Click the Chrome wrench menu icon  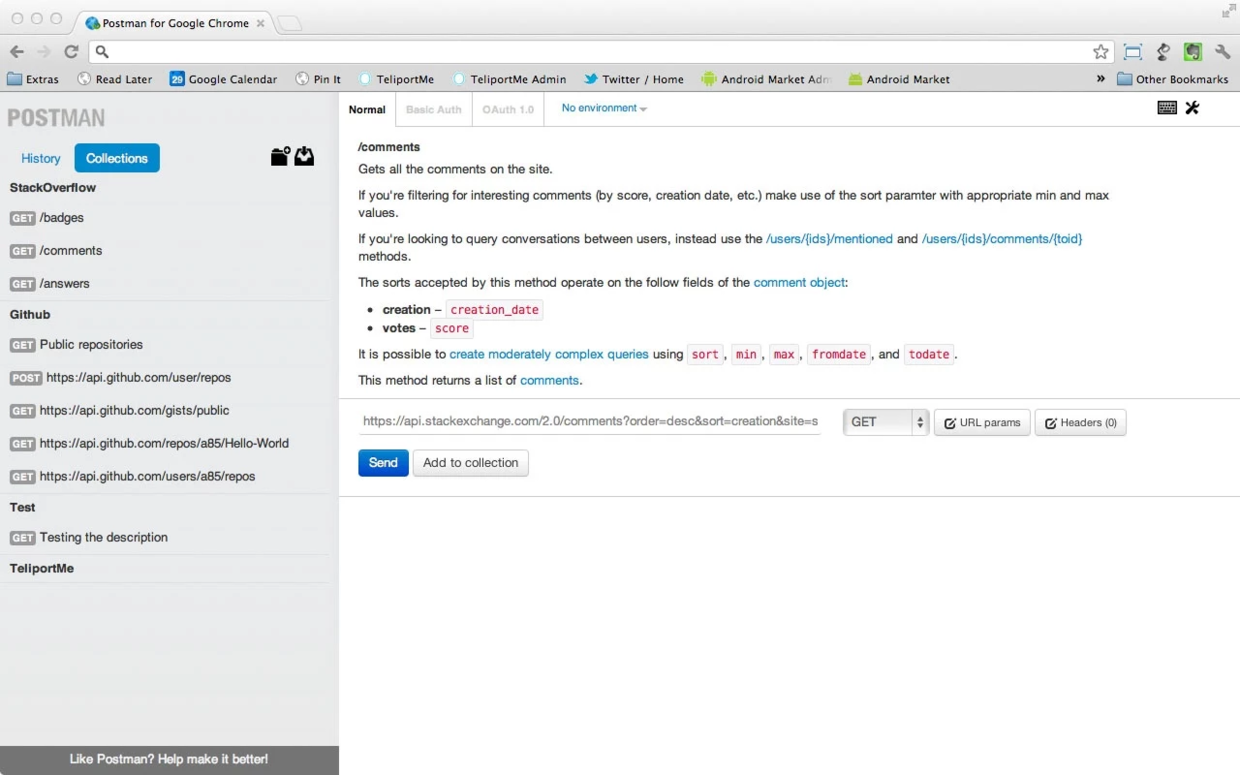pos(1222,52)
